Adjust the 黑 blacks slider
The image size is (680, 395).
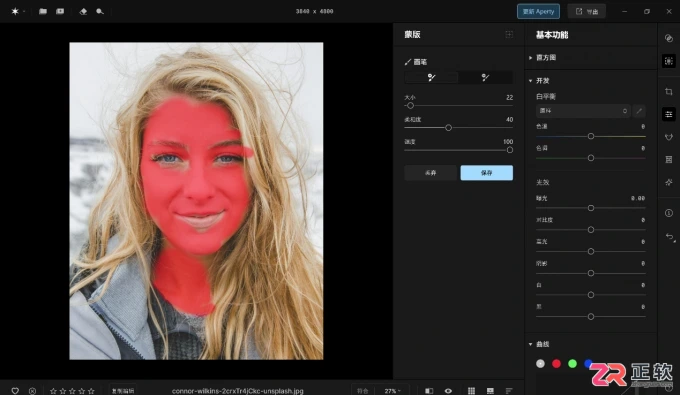coord(591,317)
